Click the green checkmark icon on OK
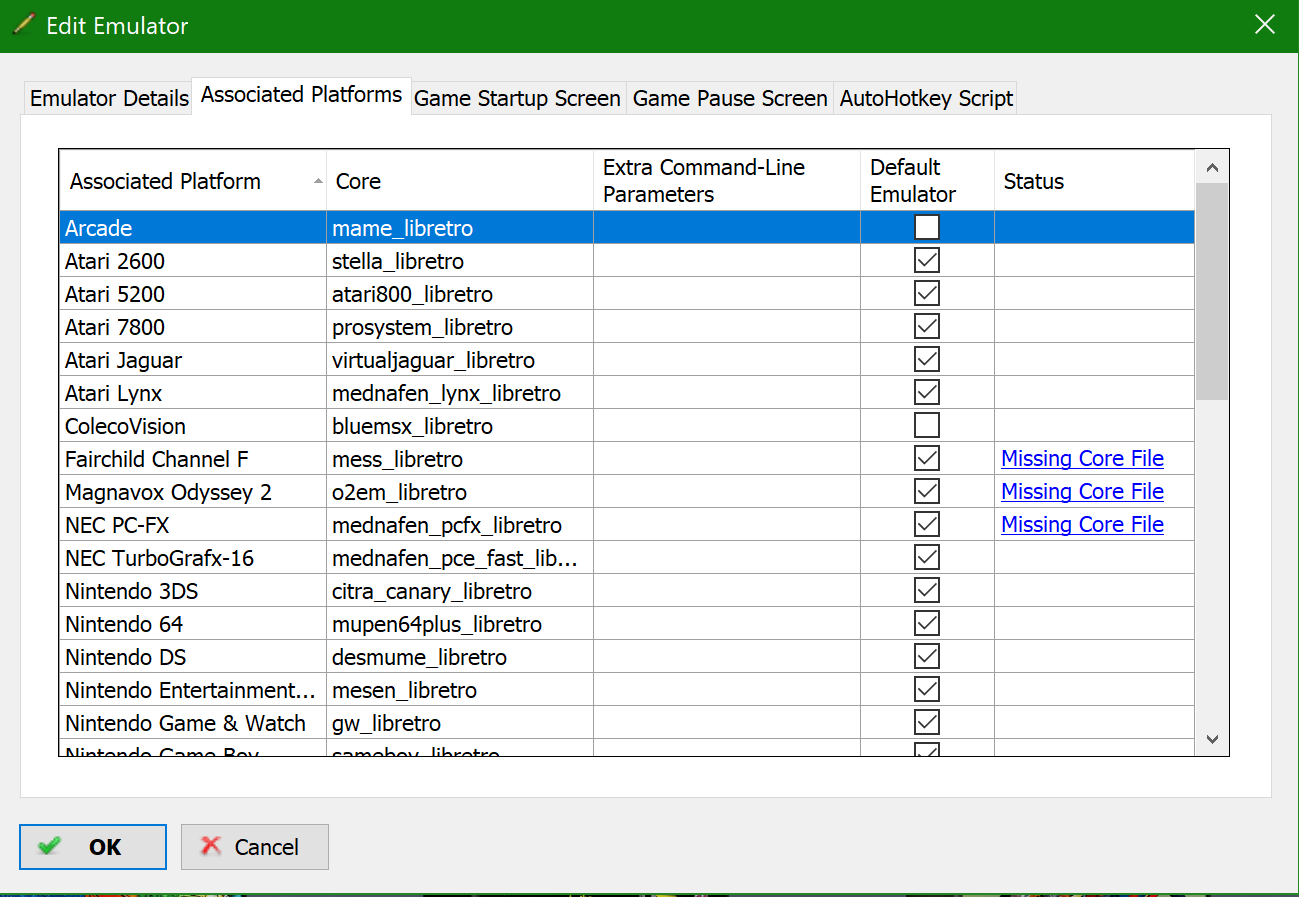Screen dimensions: 1299x897 pos(49,846)
